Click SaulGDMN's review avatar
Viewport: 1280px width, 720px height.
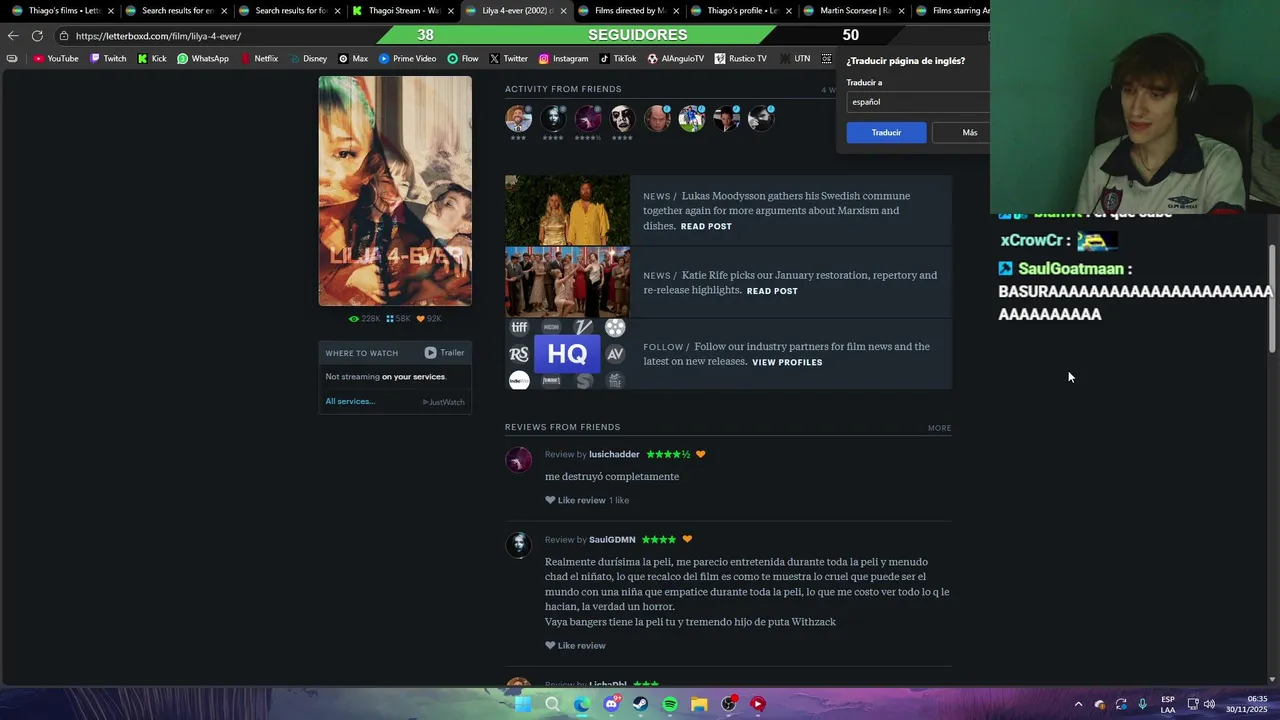point(519,545)
